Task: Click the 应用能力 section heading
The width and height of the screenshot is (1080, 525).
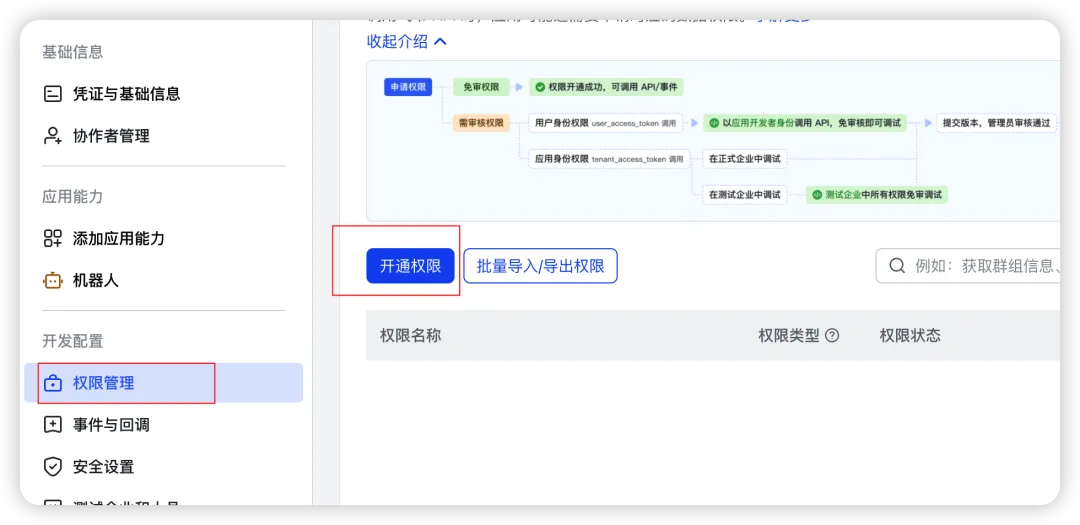Action: [72, 196]
